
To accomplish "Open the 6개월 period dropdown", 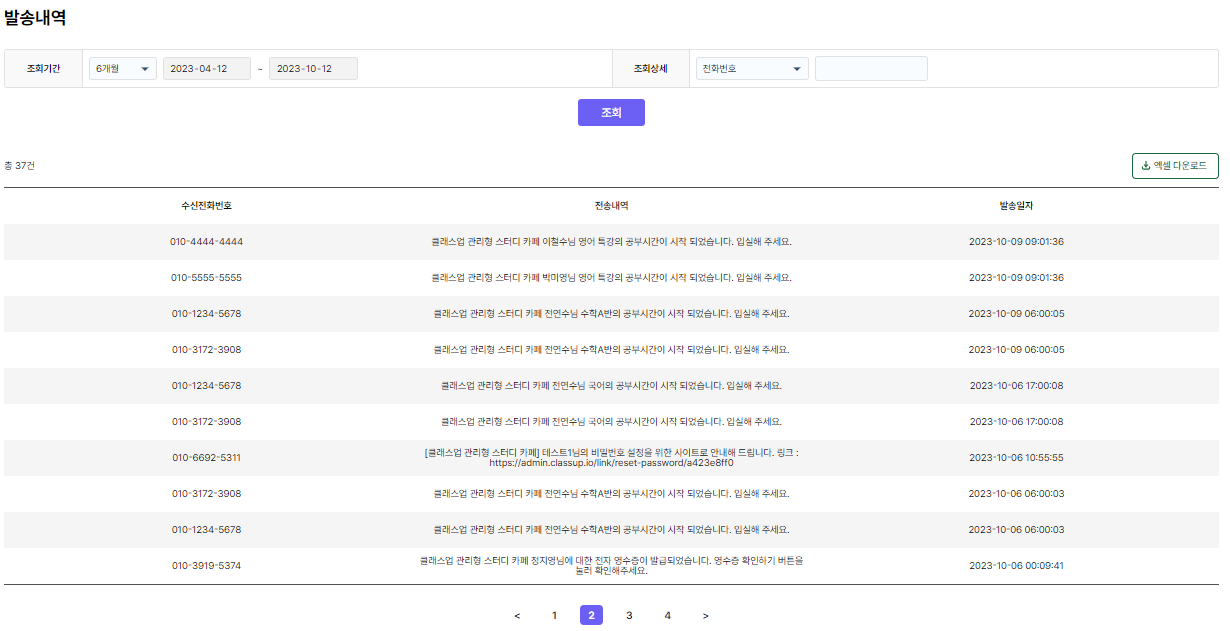I will click(x=122, y=69).
